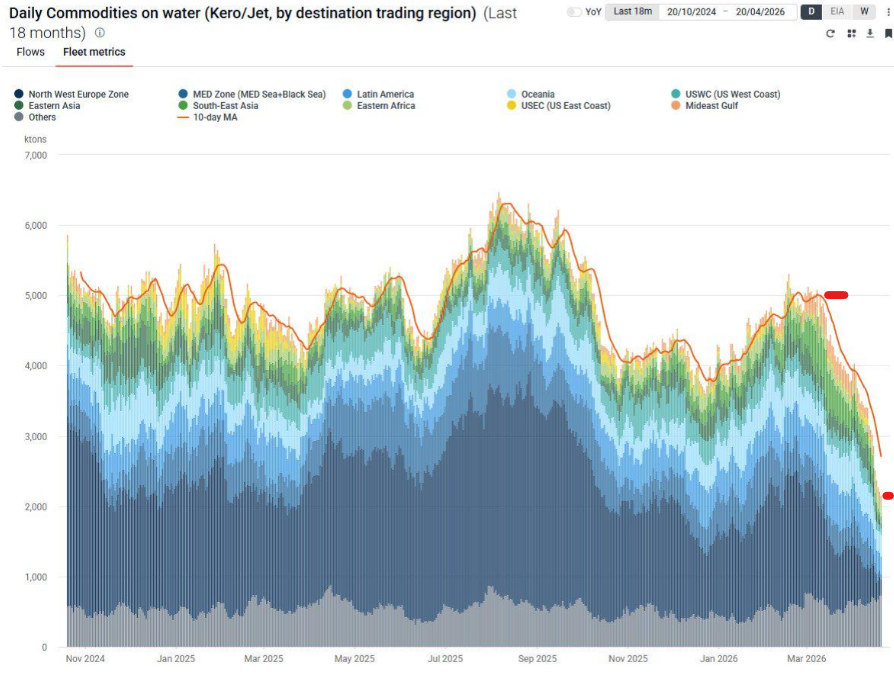Open the three-dot more options menu
This screenshot has height=674, width=894.
click(x=888, y=12)
